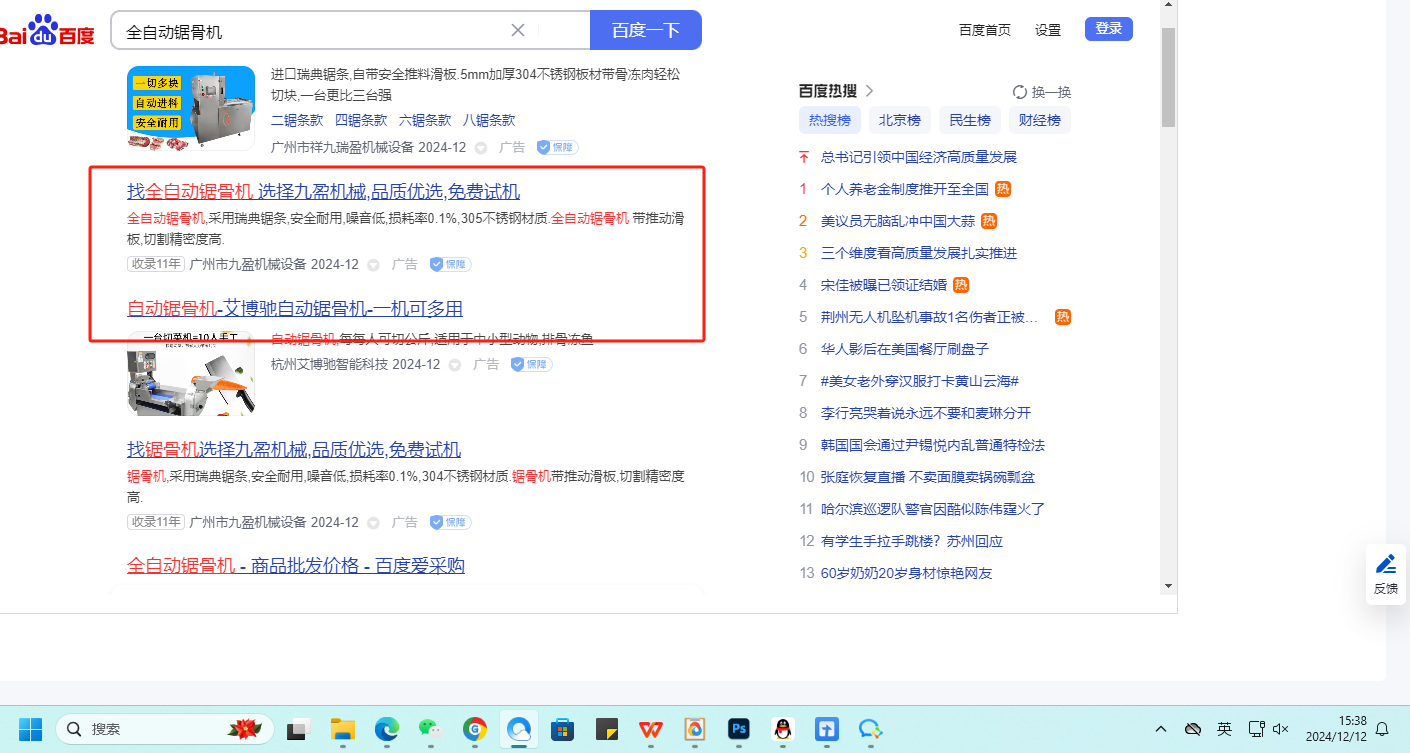1410x753 pixels.
Task: Open the 反馈 feedback pencil icon
Action: [x=1385, y=564]
